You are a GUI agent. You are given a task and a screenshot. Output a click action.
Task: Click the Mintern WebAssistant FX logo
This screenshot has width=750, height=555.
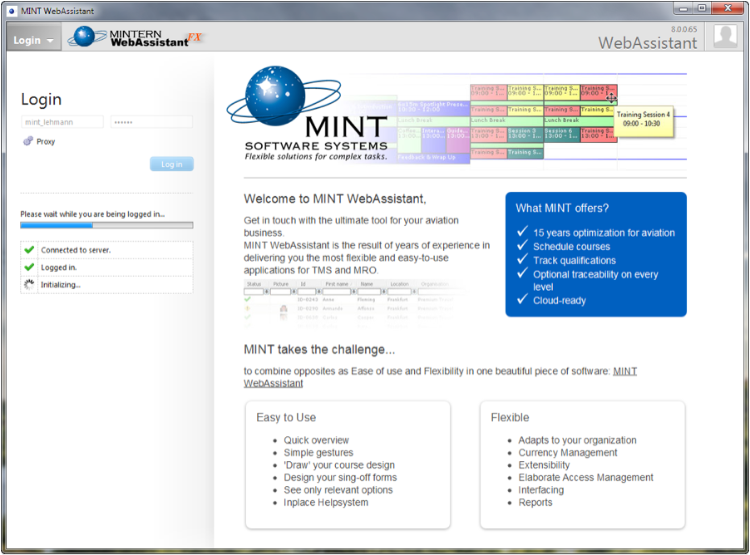tap(134, 37)
